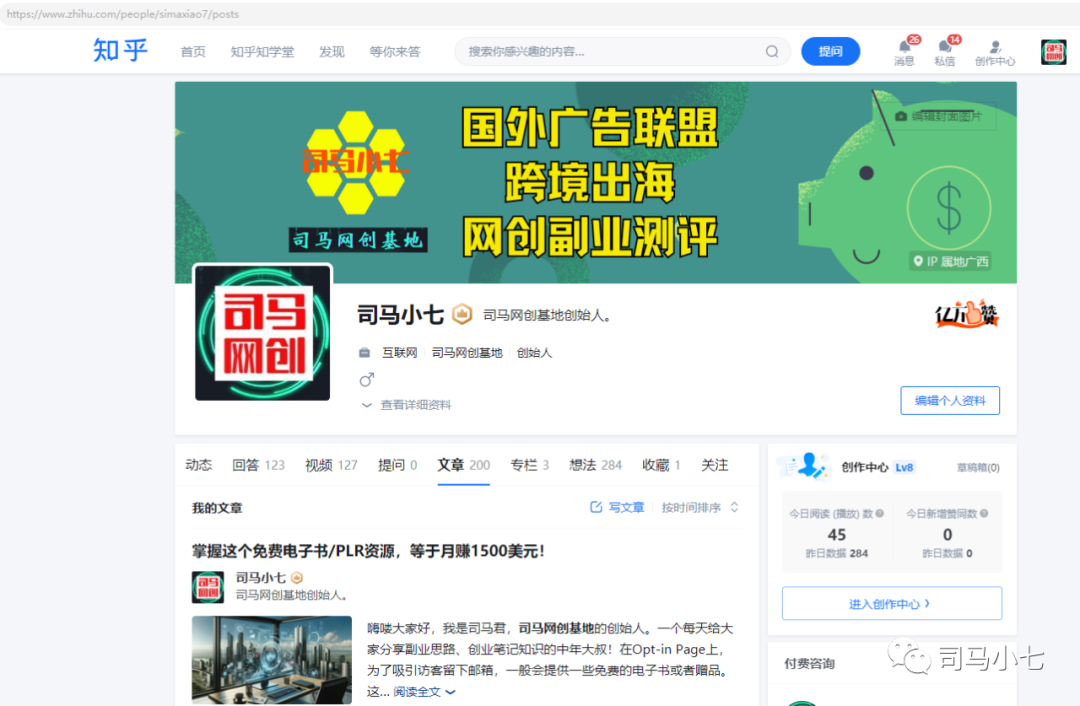Switch to the 视频 127 tab
The width and height of the screenshot is (1080, 706).
[331, 465]
